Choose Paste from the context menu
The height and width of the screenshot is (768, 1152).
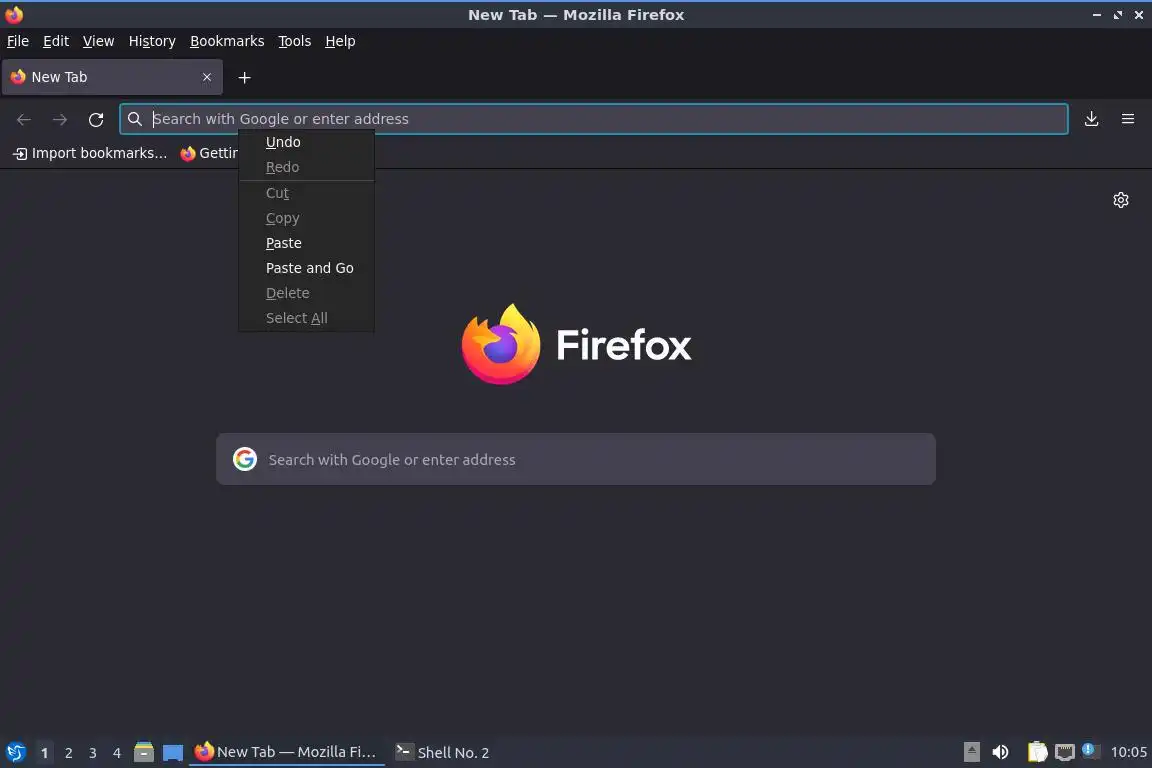pos(306,243)
